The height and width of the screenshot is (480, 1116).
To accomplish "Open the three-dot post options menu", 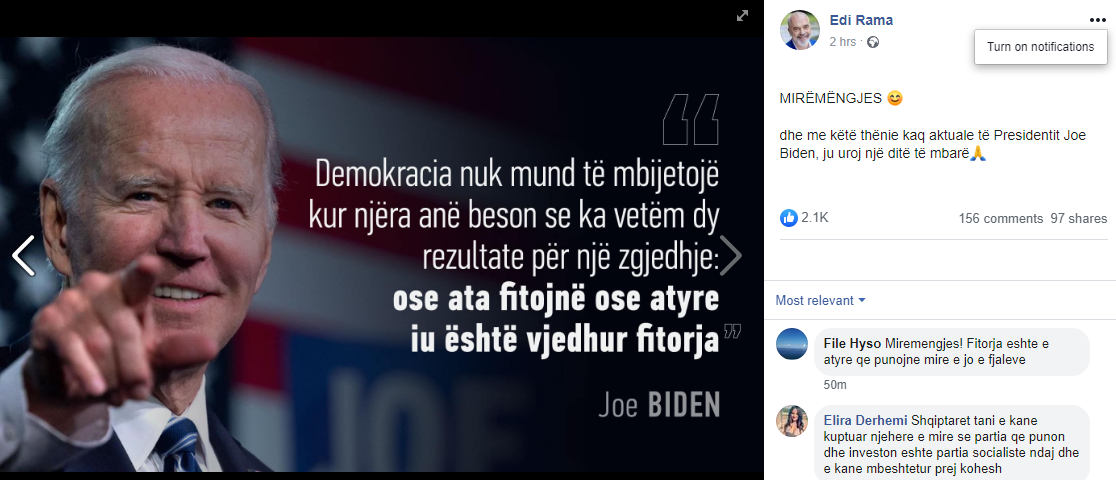I will 1097,21.
